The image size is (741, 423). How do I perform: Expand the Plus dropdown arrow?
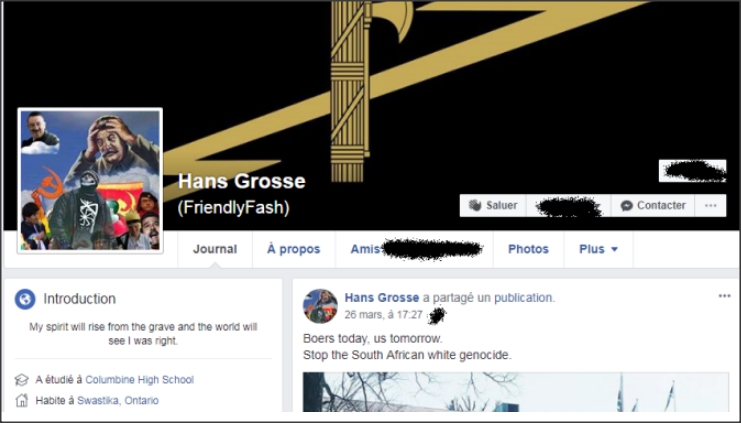(x=614, y=249)
